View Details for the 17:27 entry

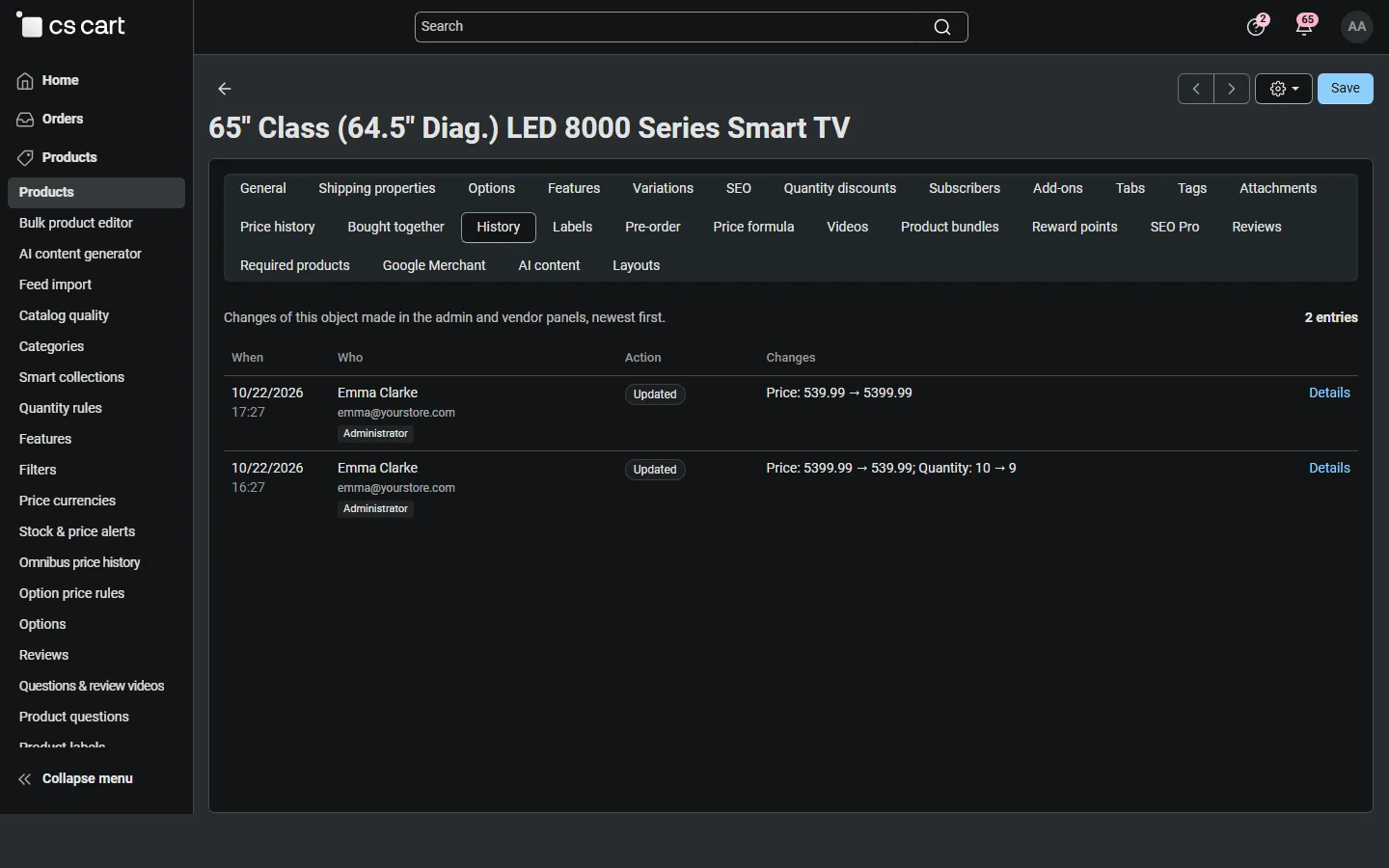[x=1329, y=393]
